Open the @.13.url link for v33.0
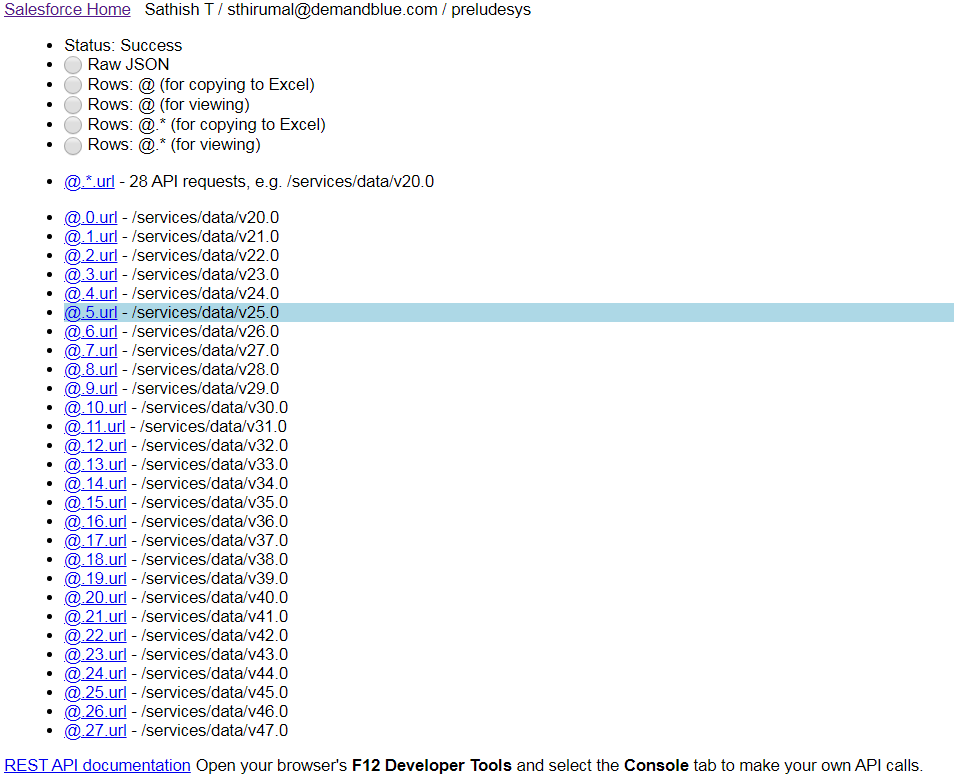The image size is (954, 780). [95, 465]
